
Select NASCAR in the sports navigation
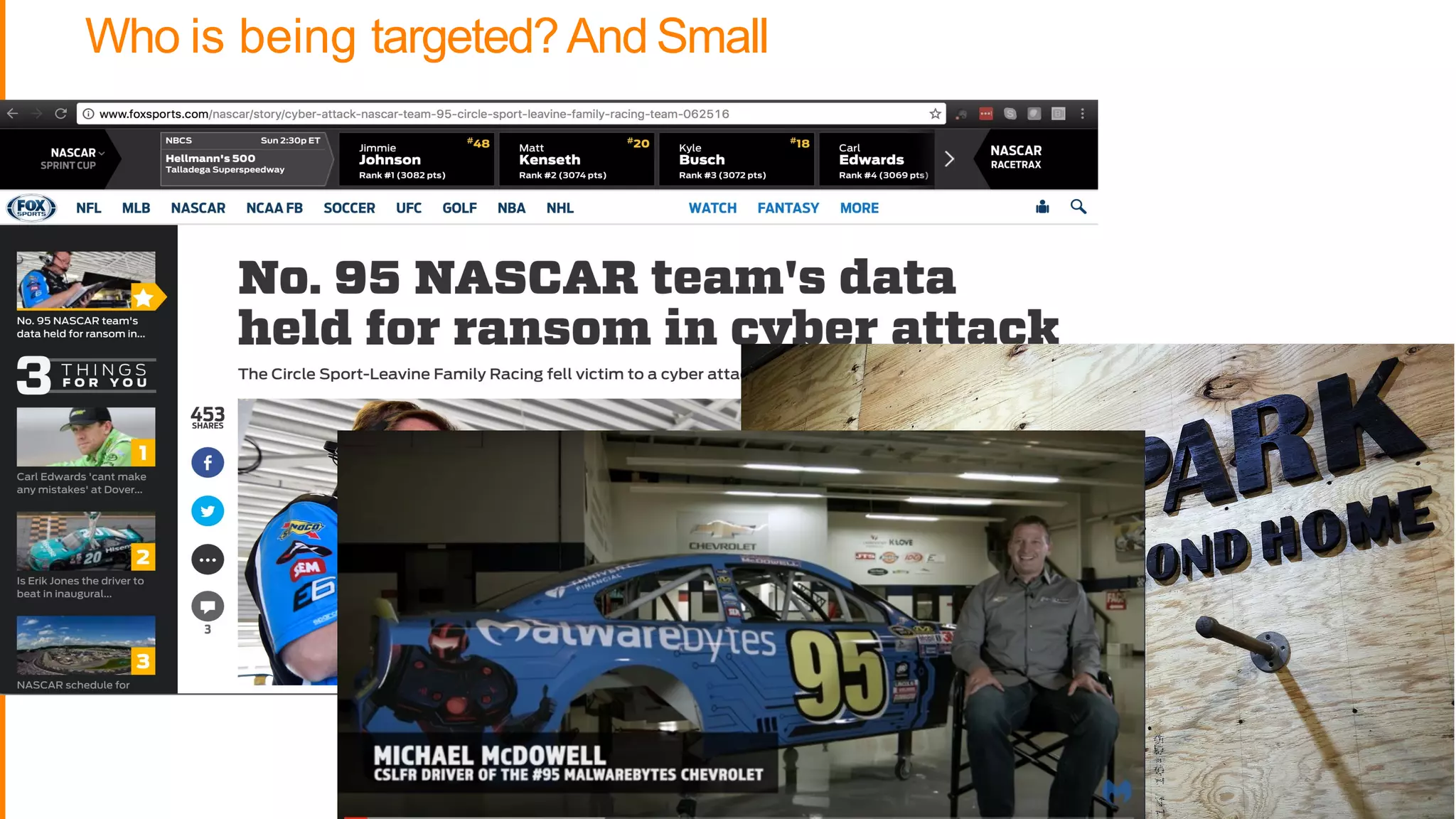click(198, 208)
